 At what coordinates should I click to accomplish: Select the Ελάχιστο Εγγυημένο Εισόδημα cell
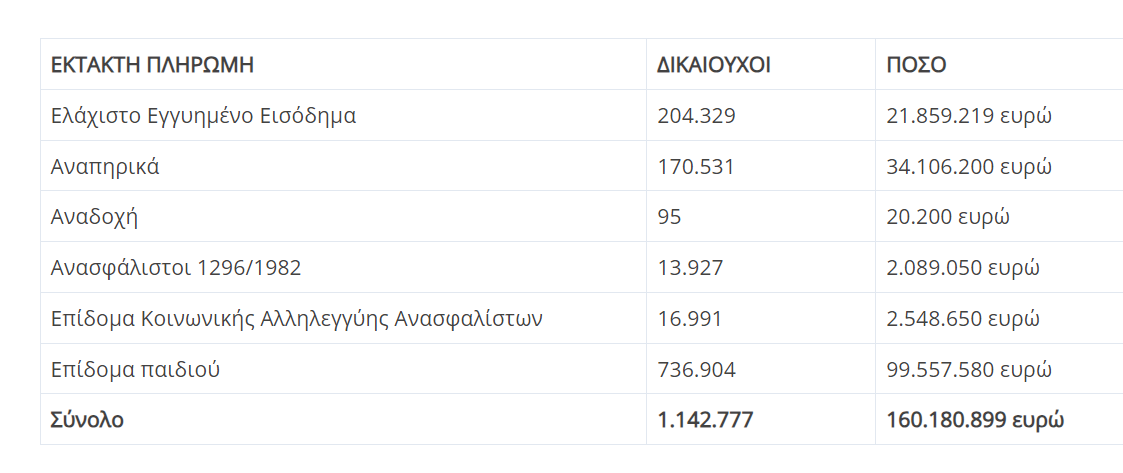(x=203, y=116)
